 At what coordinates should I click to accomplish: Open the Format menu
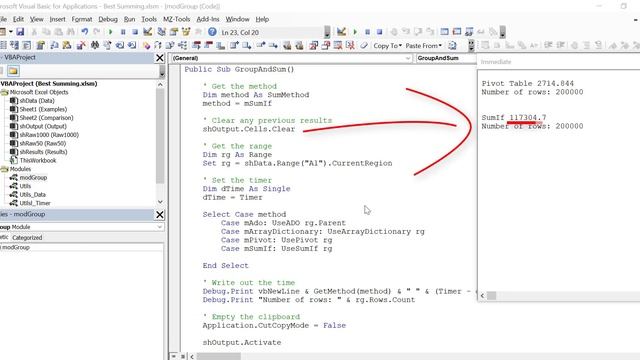(x=82, y=19)
